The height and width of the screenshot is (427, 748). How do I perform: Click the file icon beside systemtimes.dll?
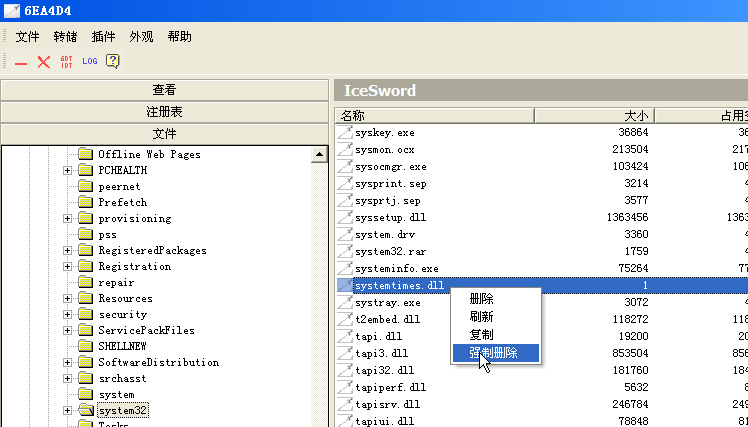[344, 285]
